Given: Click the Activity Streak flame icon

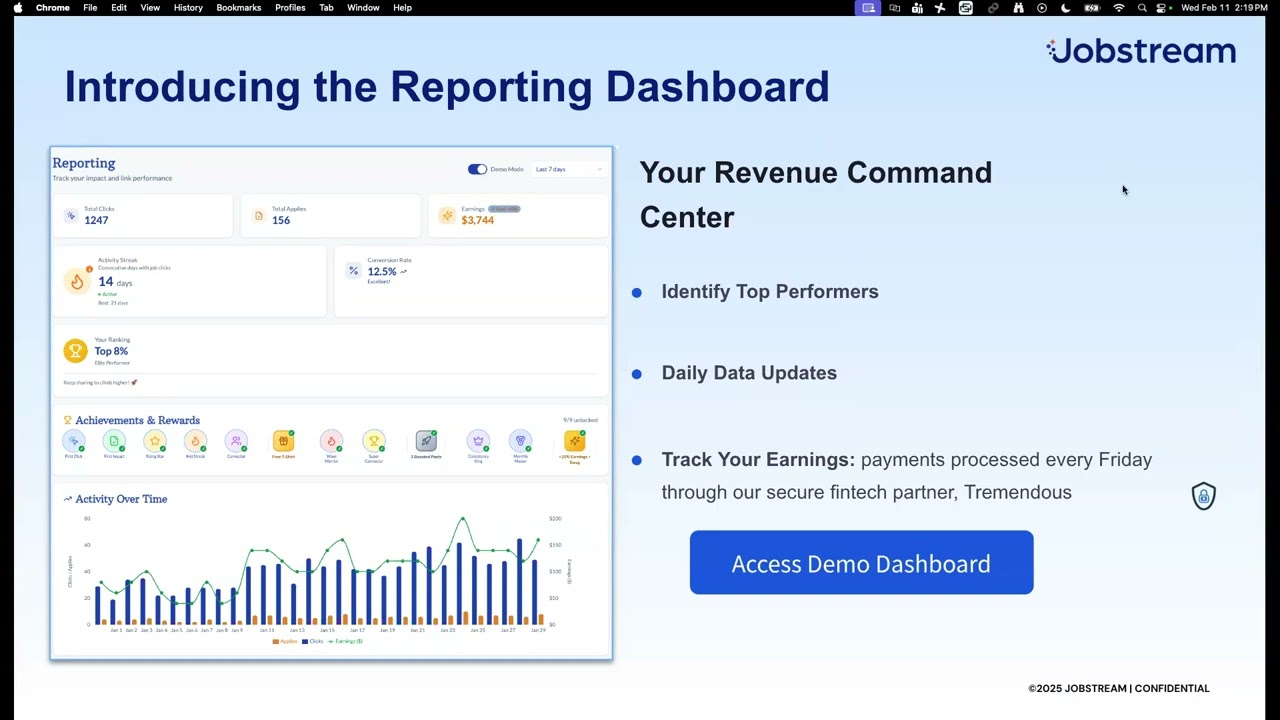Looking at the screenshot, I should (77, 281).
